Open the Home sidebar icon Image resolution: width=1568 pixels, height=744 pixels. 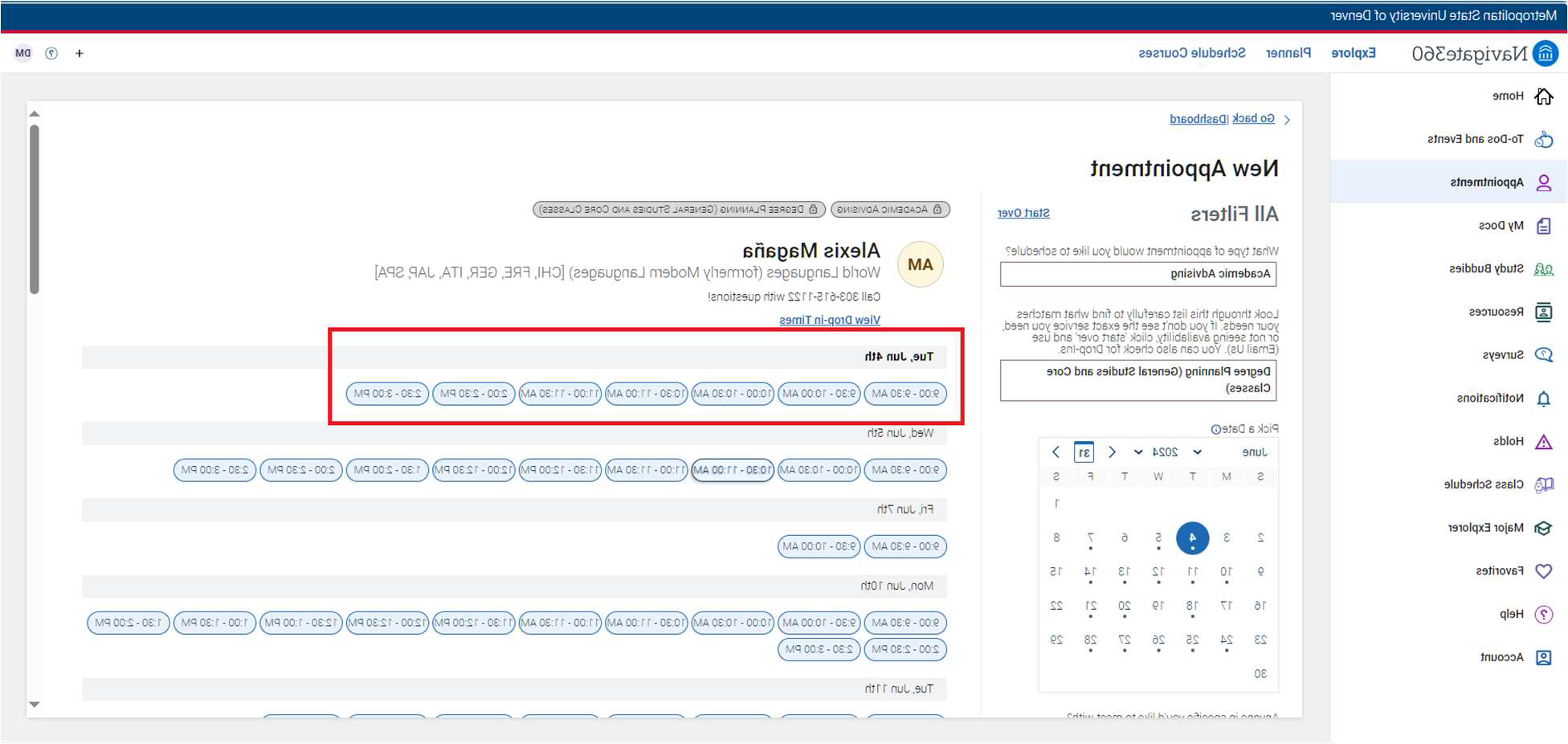point(1544,96)
